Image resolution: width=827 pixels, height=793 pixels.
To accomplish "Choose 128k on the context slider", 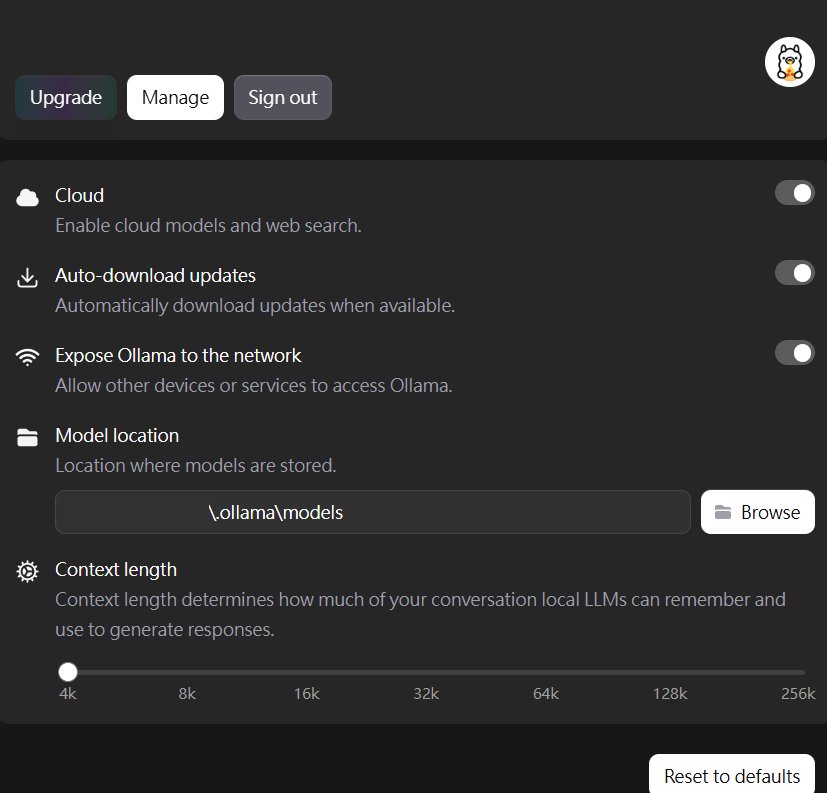I will pos(669,672).
